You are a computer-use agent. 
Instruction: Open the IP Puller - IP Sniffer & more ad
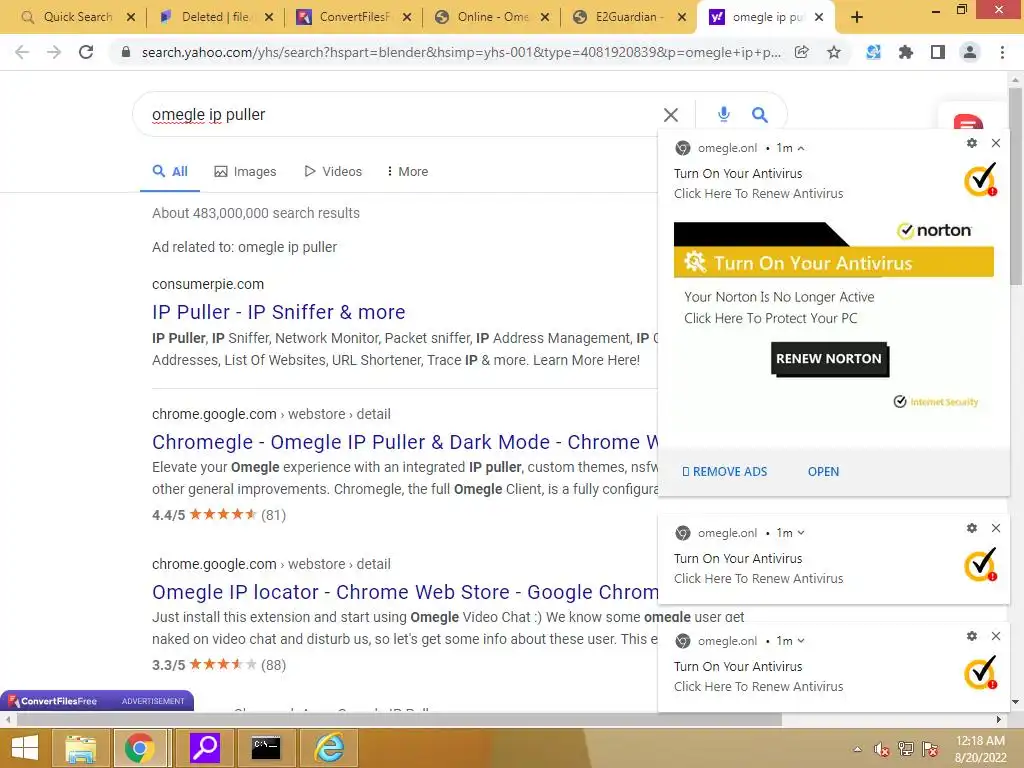279,312
